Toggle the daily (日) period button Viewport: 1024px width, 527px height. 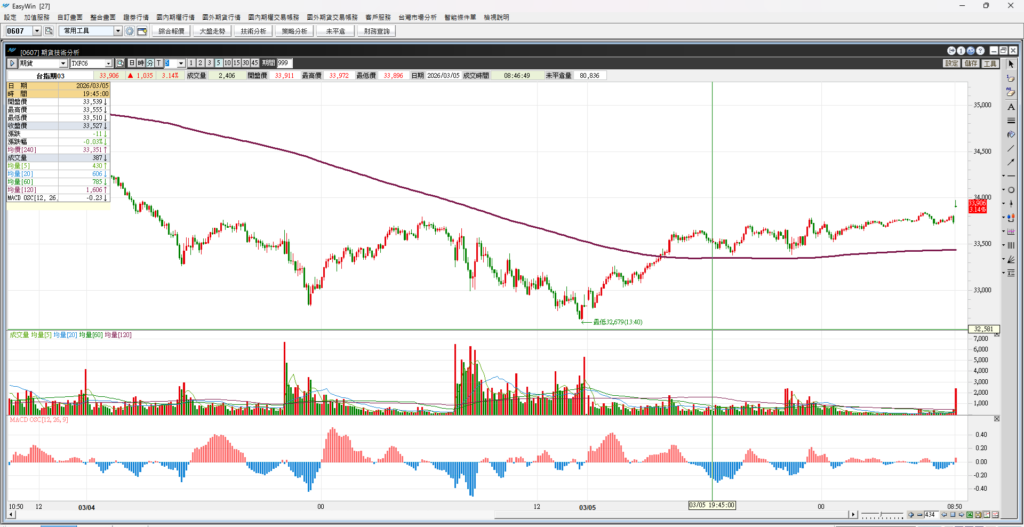tap(132, 63)
